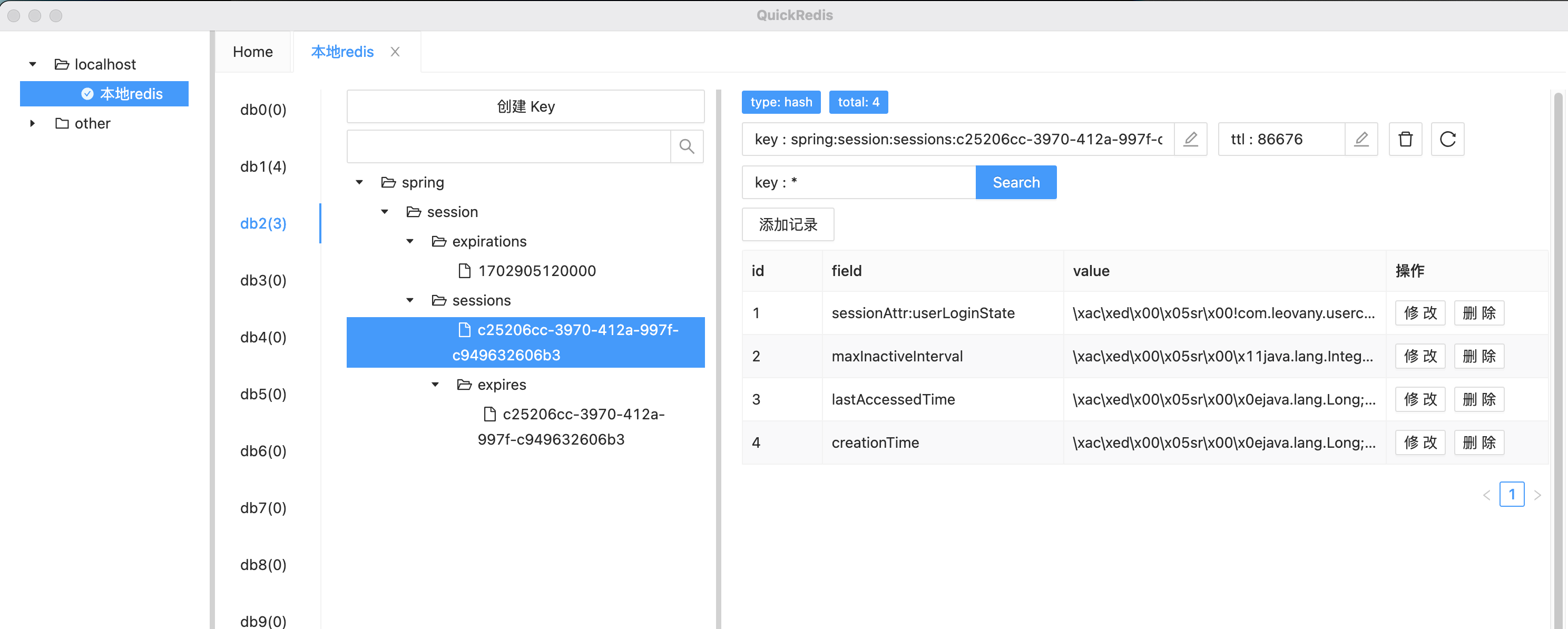Select database db8(0)

263,565
